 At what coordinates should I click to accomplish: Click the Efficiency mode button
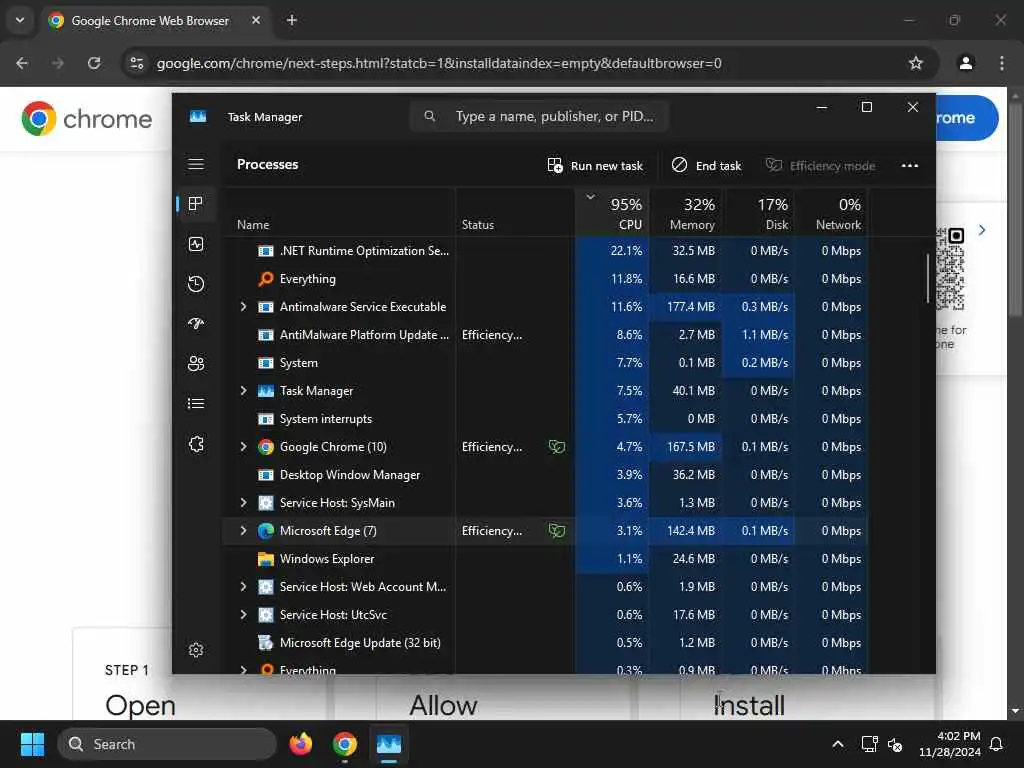tap(821, 166)
